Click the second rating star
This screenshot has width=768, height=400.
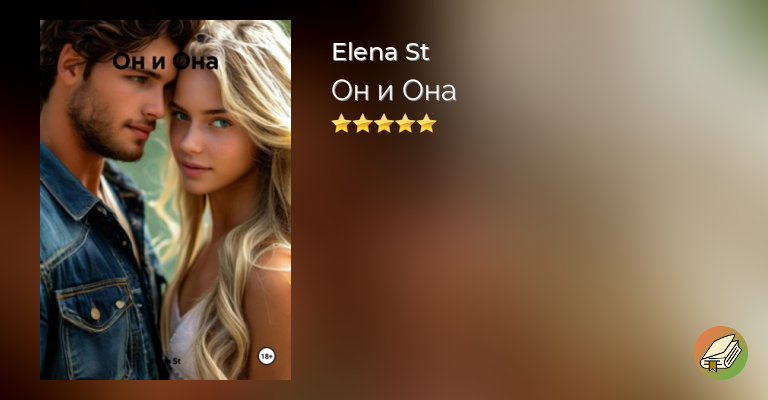pyautogui.click(x=362, y=123)
